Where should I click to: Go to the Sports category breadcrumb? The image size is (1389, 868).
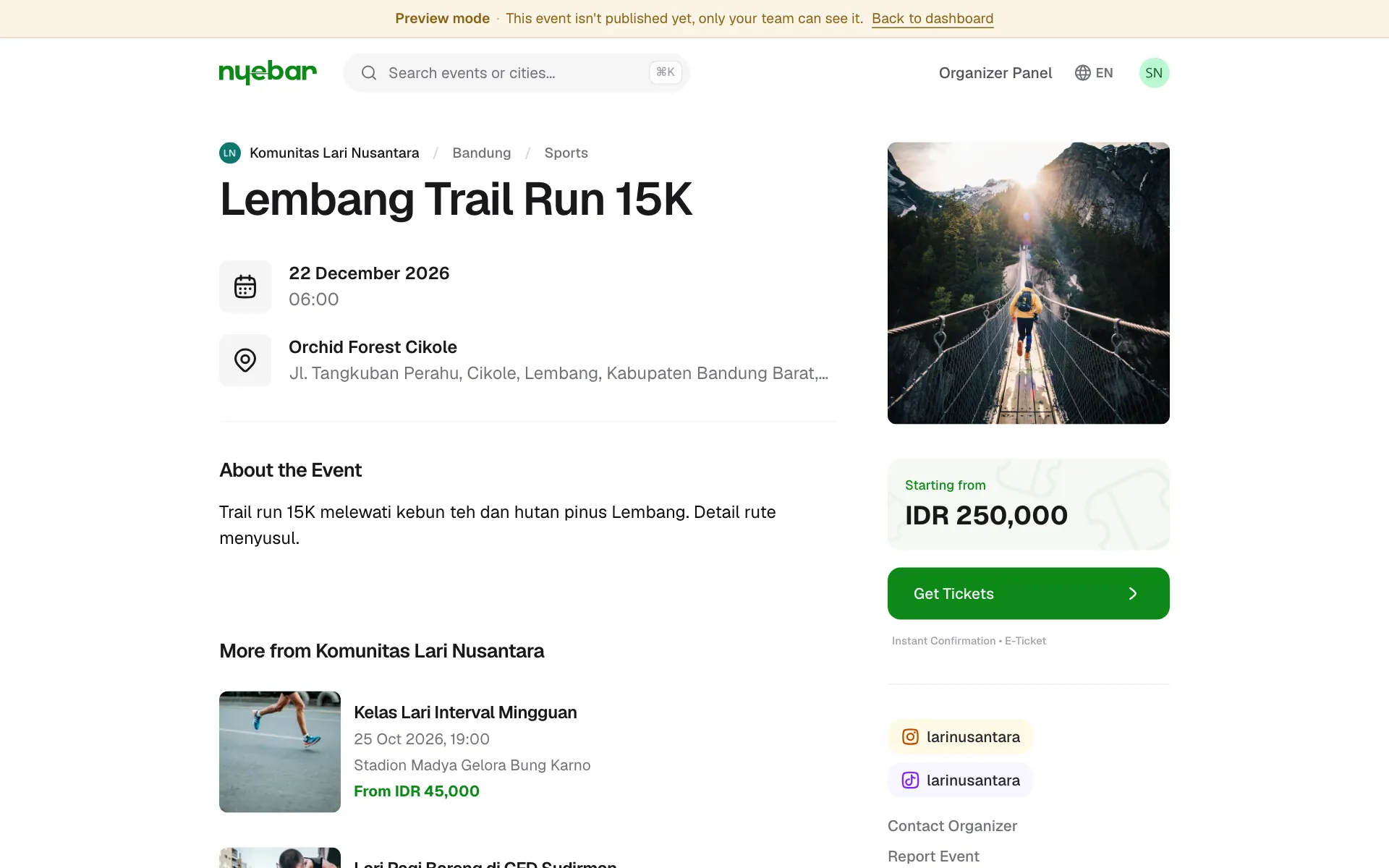tap(566, 153)
